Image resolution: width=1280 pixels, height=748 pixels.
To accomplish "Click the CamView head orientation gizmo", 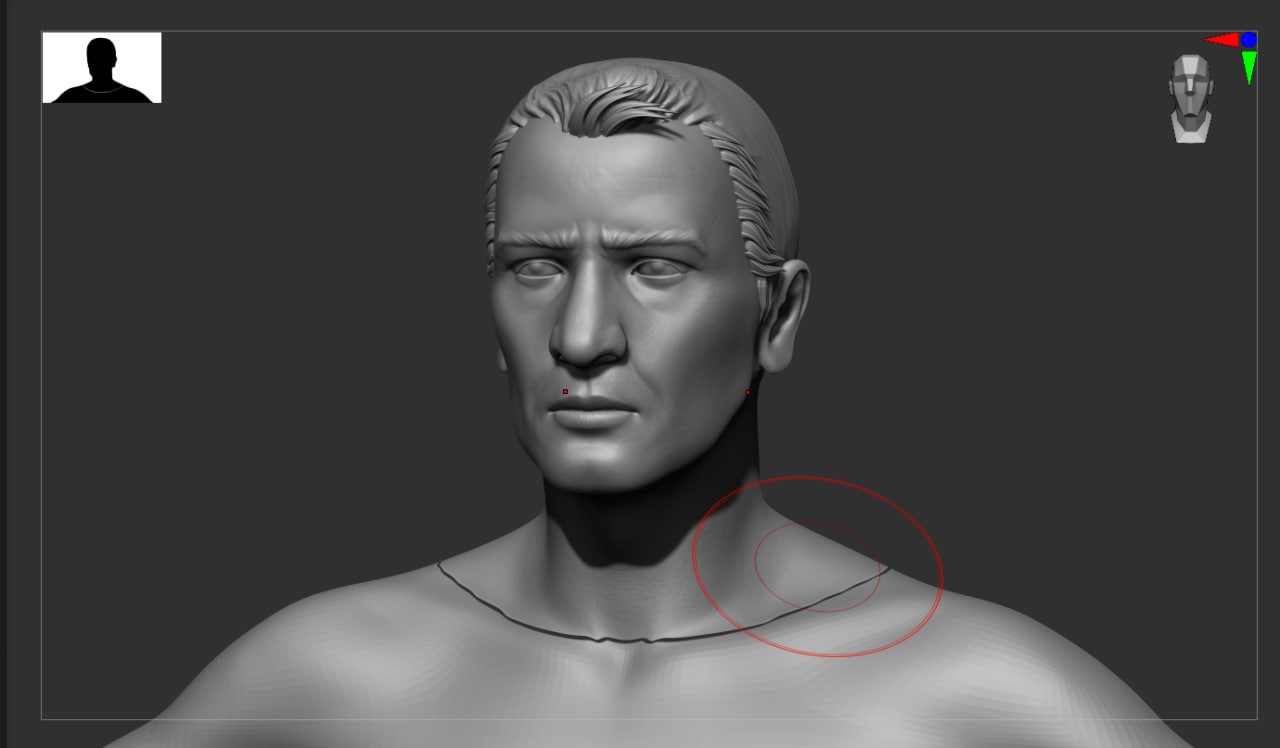I will tap(1191, 98).
